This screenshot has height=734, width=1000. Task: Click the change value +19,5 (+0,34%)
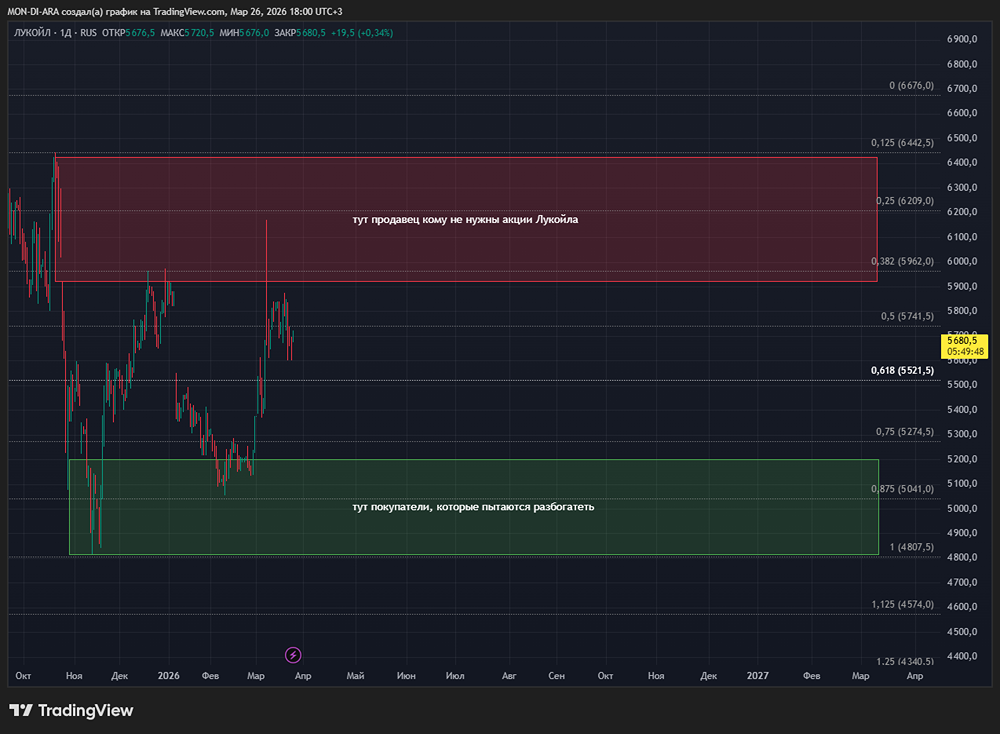(x=362, y=33)
